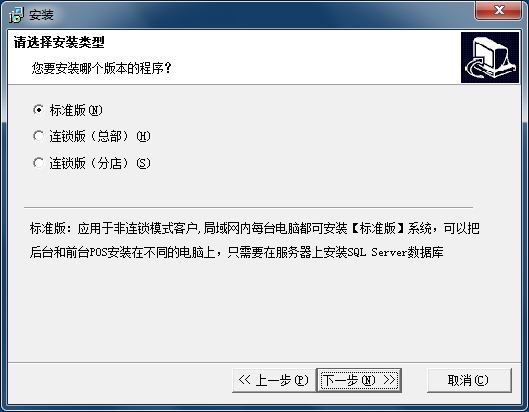The height and width of the screenshot is (412, 529).
Task: Click the installer icon in the title bar
Action: 16,15
